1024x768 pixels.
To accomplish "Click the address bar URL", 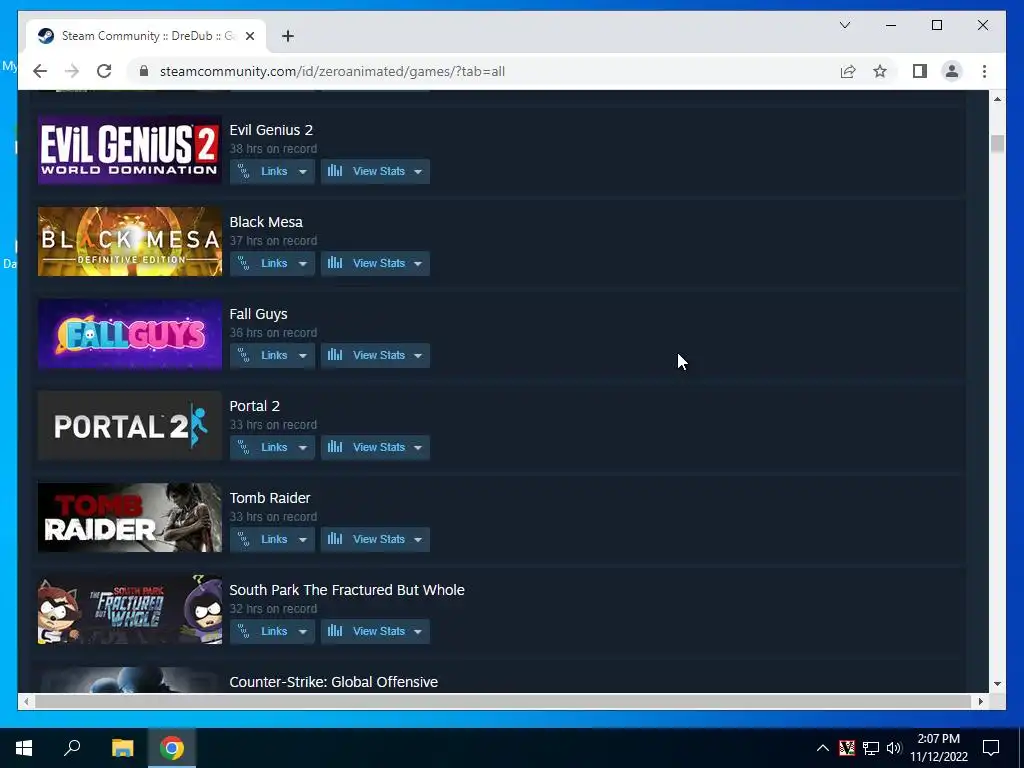I will pos(332,71).
